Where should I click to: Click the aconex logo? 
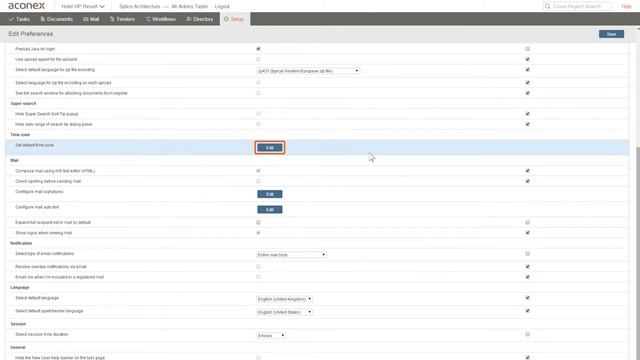pyautogui.click(x=26, y=6)
